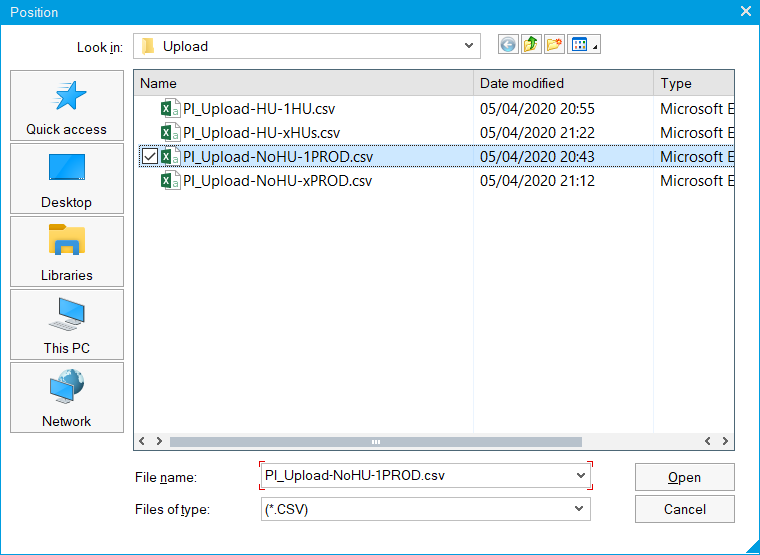Image resolution: width=760 pixels, height=555 pixels.
Task: Click the Open button
Action: tap(684, 477)
